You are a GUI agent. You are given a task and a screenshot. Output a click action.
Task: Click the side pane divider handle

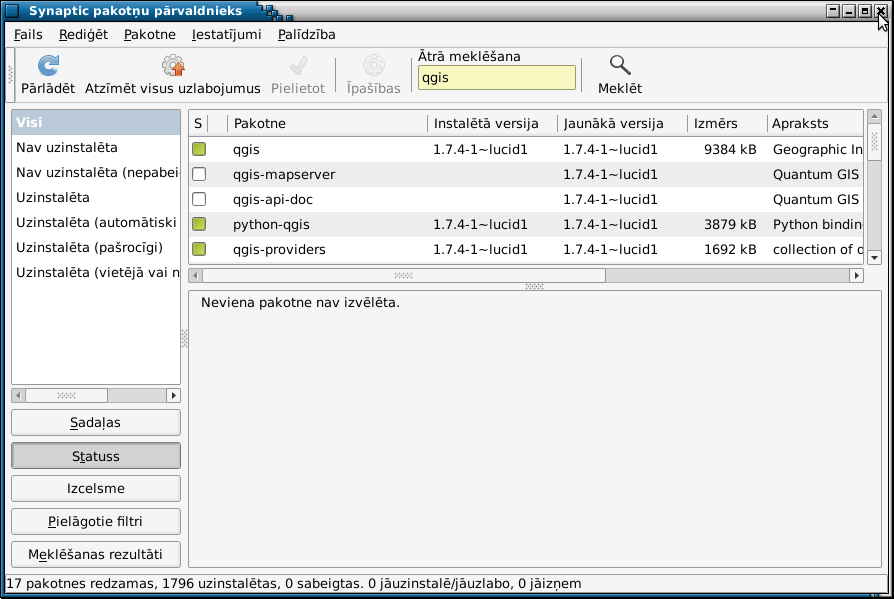coord(184,339)
